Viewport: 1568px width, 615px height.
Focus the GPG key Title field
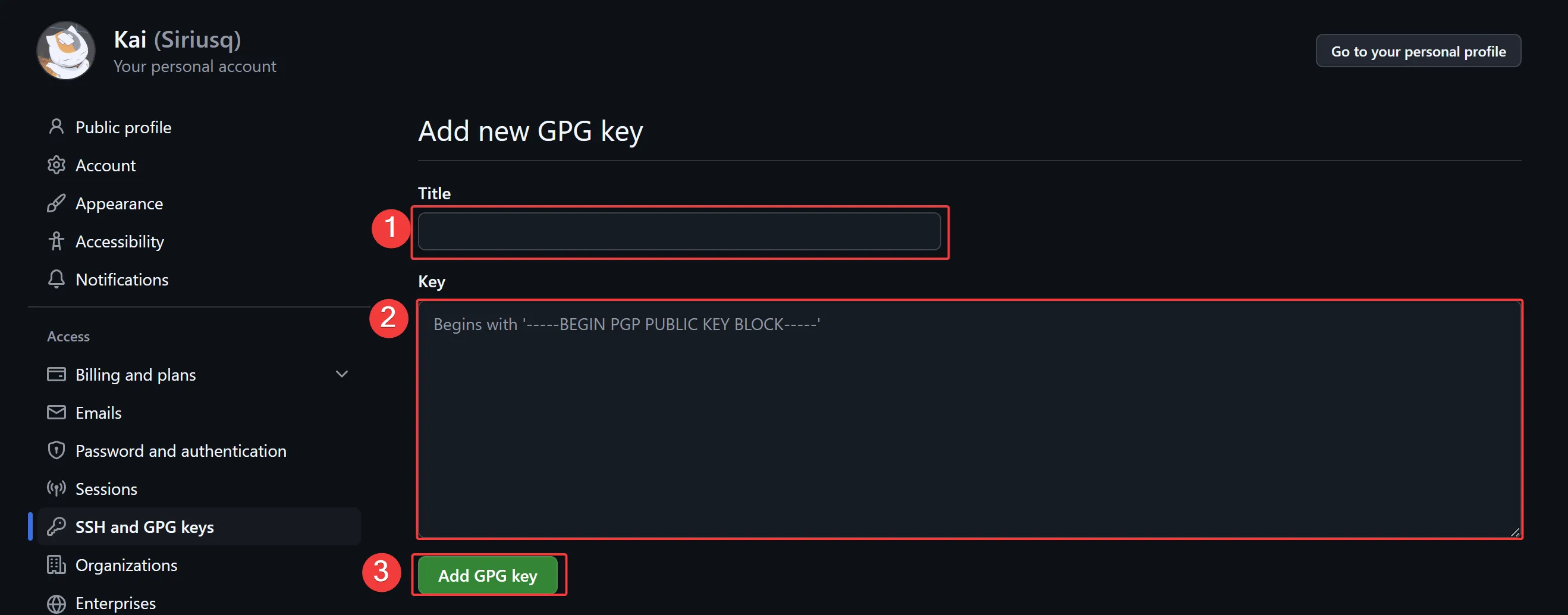tap(678, 231)
